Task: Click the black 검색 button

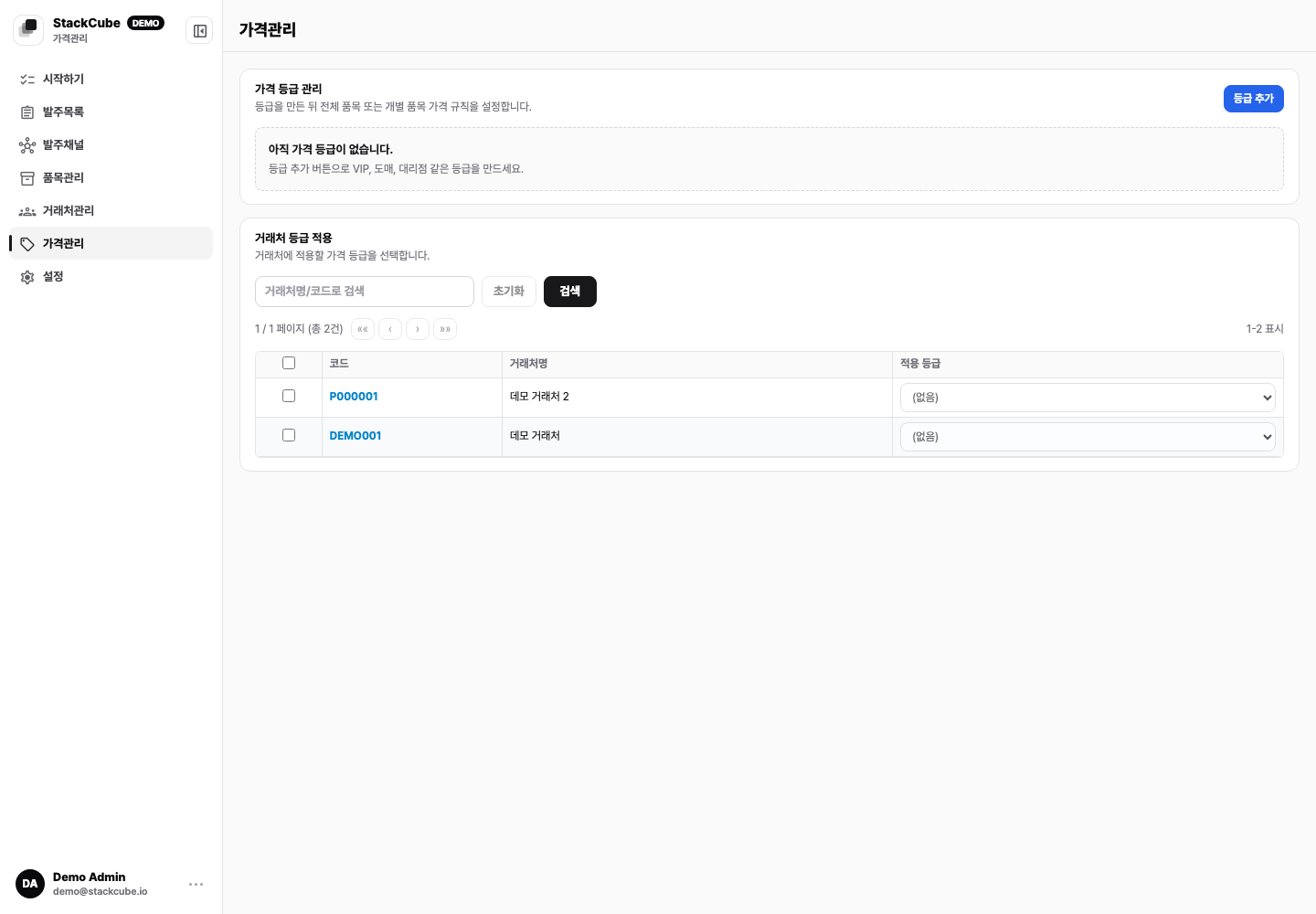Action: 570,292
